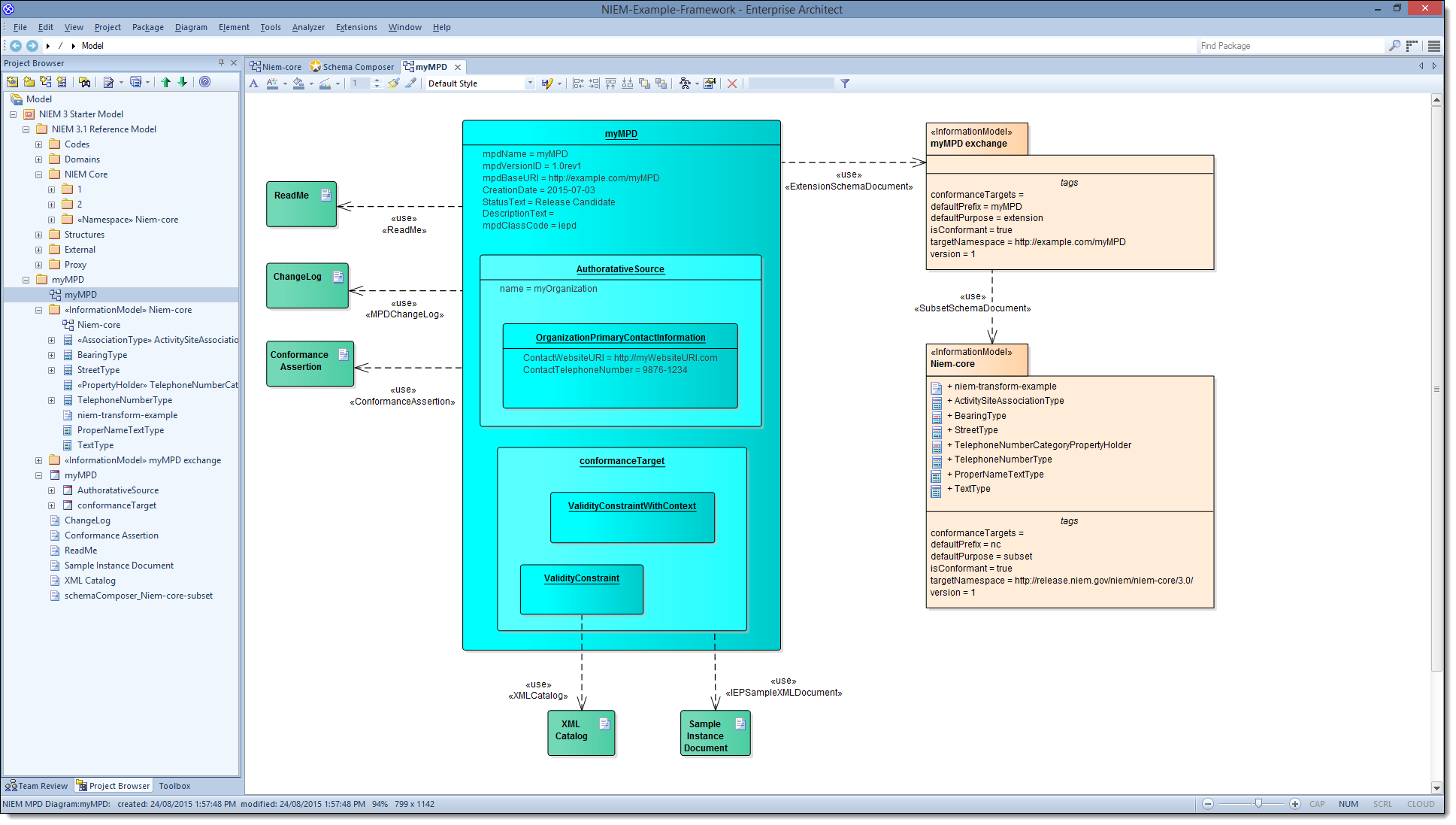Image resolution: width=1456 pixels, height=825 pixels.
Task: Click the search magnifier next to Find Package
Action: [x=1394, y=46]
